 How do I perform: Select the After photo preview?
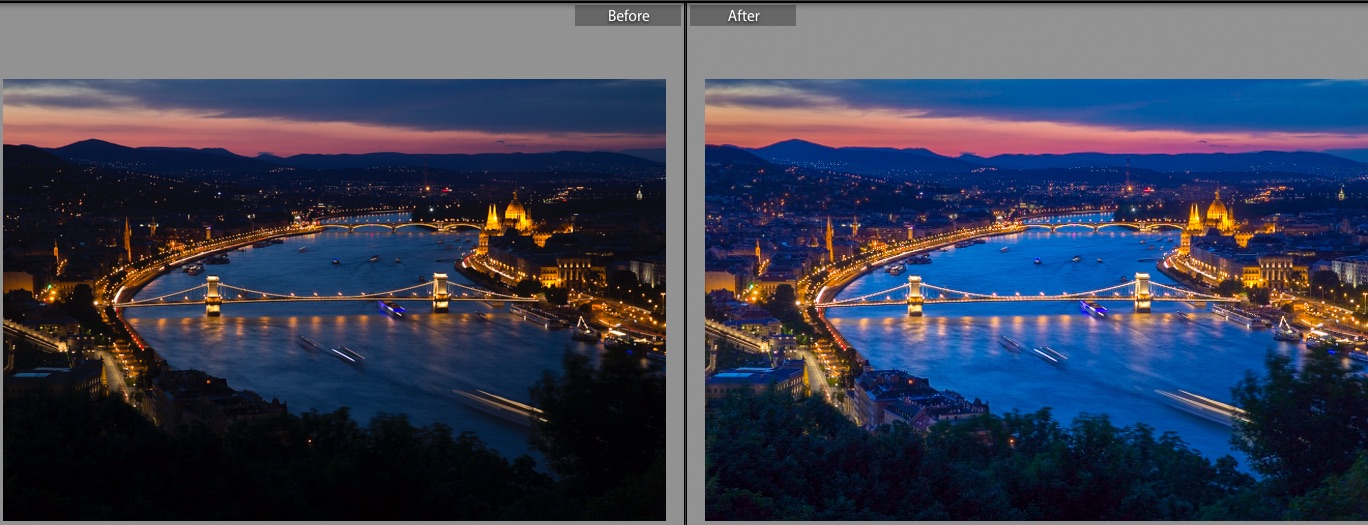(1036, 300)
